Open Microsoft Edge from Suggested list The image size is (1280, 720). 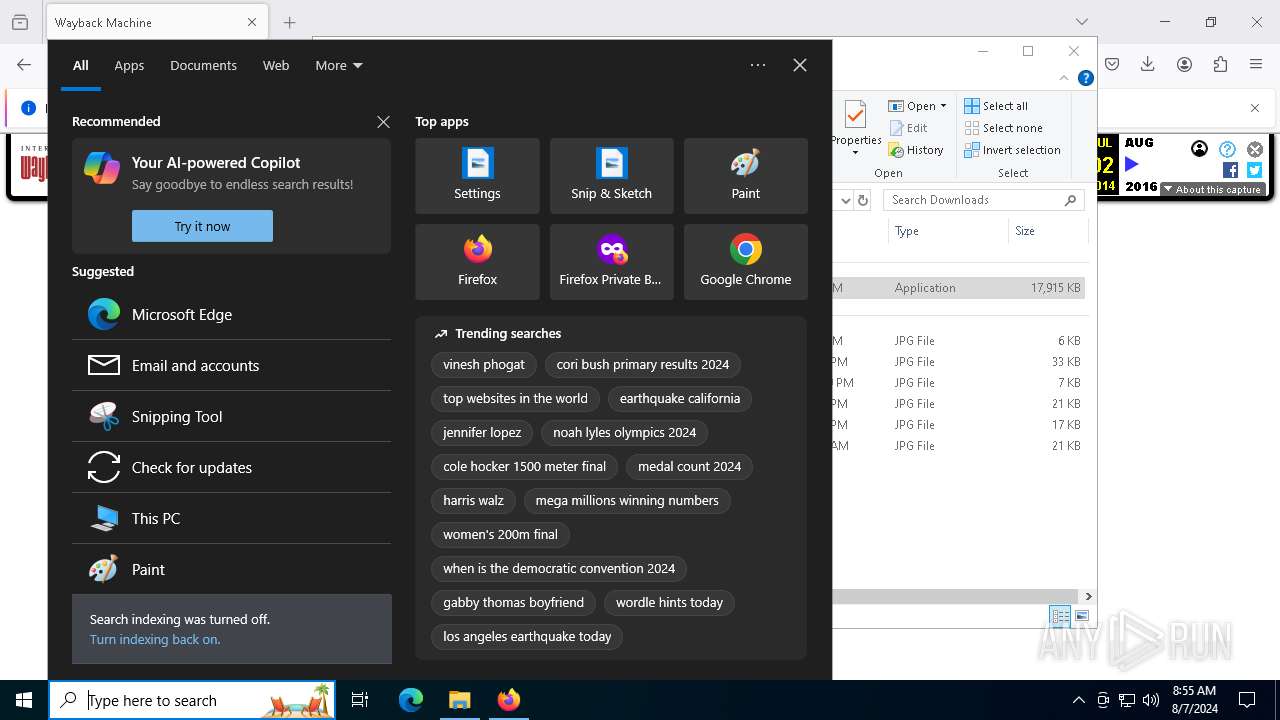click(231, 314)
